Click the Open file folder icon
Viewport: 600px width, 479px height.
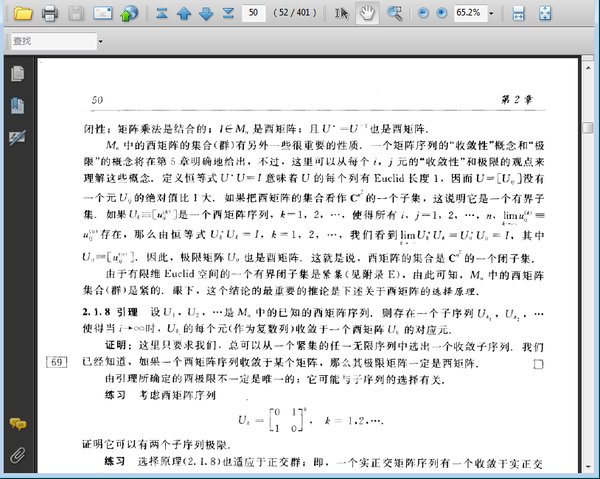pos(22,13)
